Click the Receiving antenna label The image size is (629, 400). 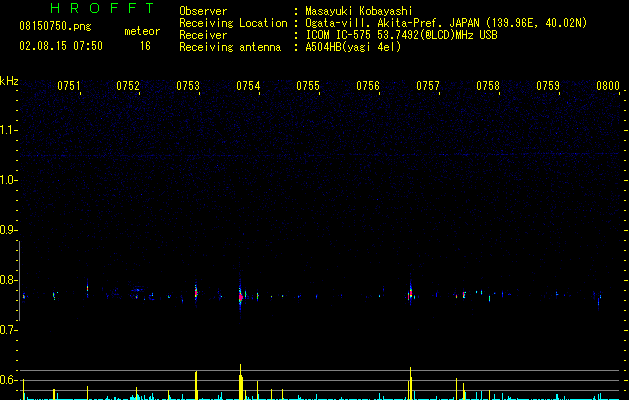(230, 47)
